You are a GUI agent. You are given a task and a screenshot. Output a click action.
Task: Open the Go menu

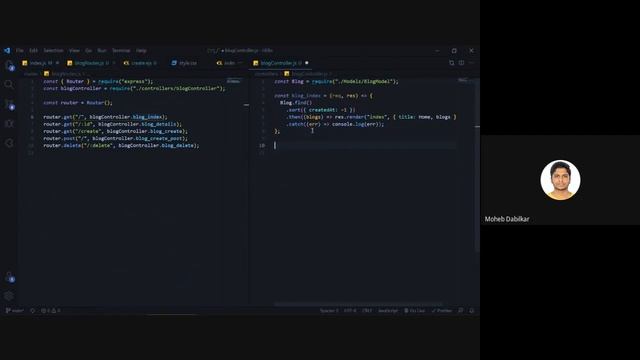(x=89, y=51)
